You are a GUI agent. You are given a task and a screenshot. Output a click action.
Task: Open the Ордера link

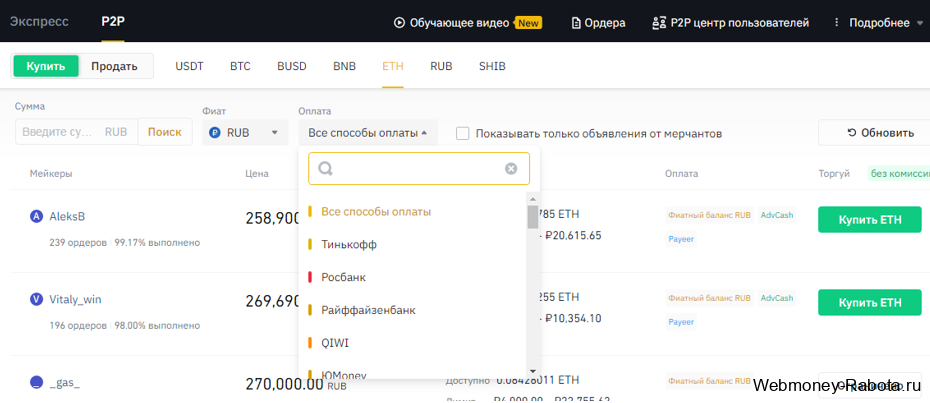(604, 23)
